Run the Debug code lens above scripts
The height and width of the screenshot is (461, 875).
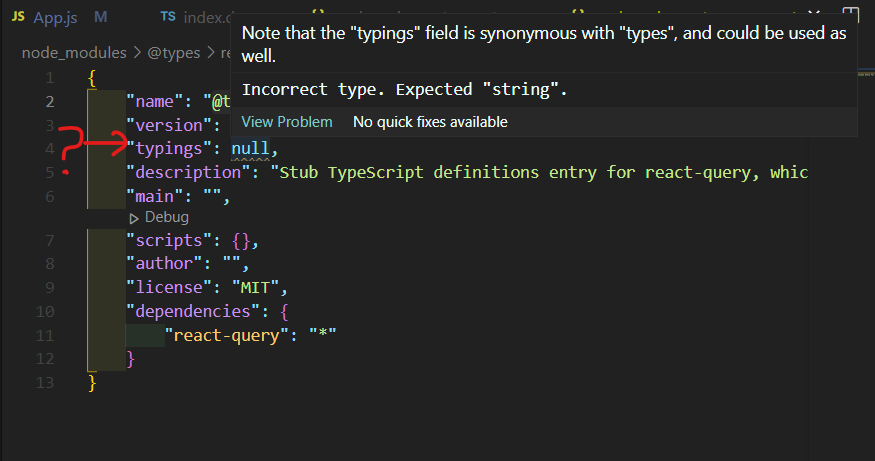[166, 217]
